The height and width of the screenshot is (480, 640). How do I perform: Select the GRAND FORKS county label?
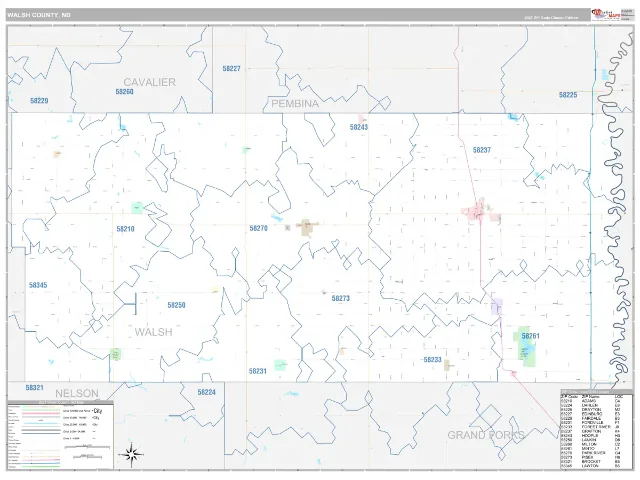(x=486, y=435)
